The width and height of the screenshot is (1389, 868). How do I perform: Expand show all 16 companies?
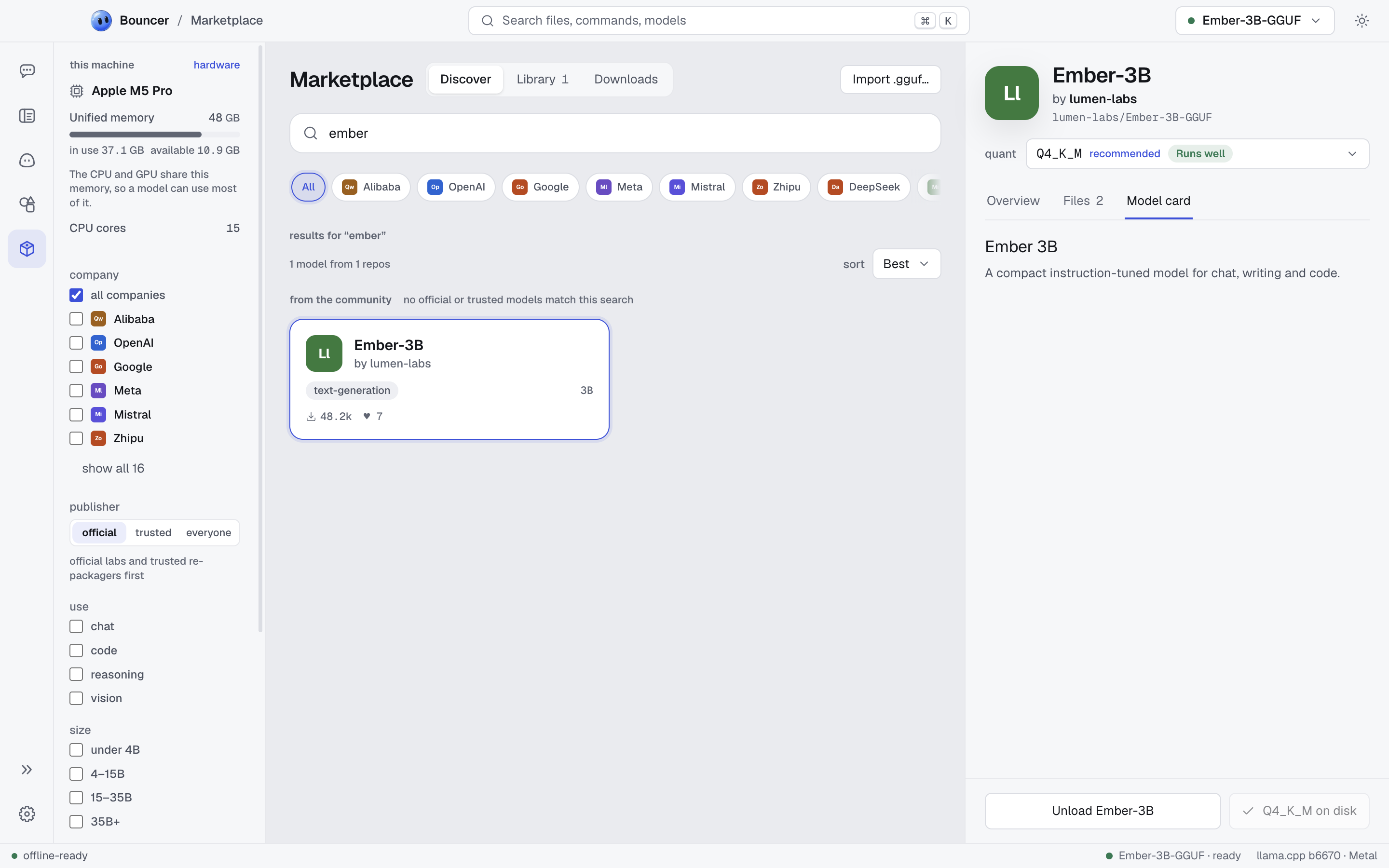coord(113,468)
